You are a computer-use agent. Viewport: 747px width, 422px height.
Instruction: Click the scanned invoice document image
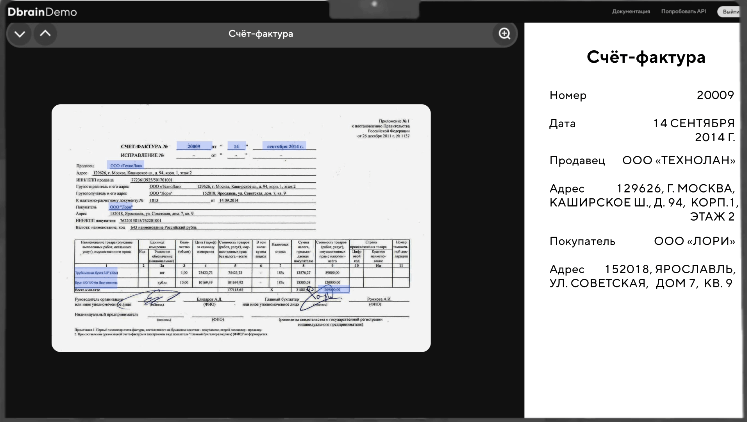click(241, 228)
